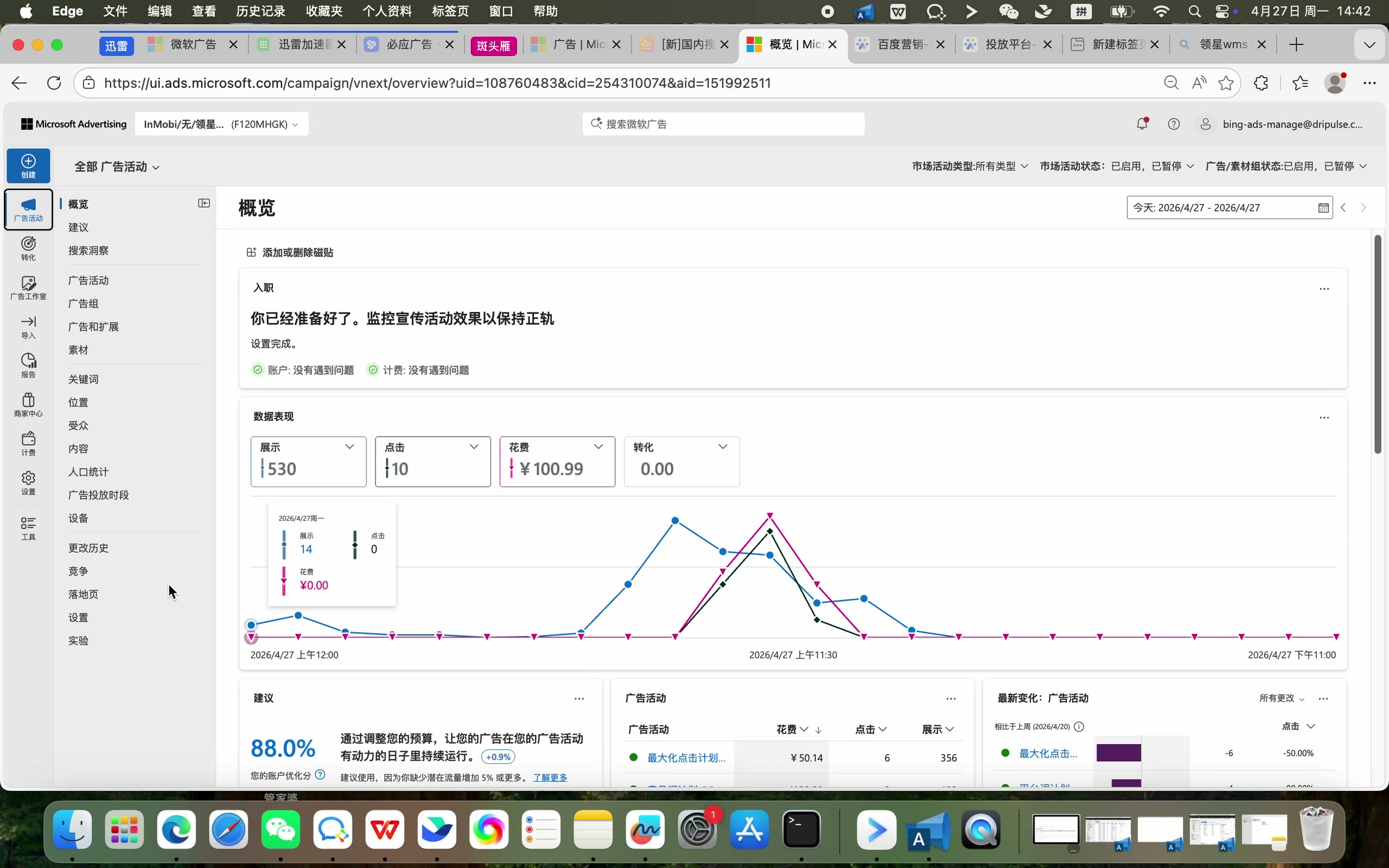Open Edge settings and more ellipsis
This screenshot has height=868, width=1389.
pyautogui.click(x=1369, y=83)
